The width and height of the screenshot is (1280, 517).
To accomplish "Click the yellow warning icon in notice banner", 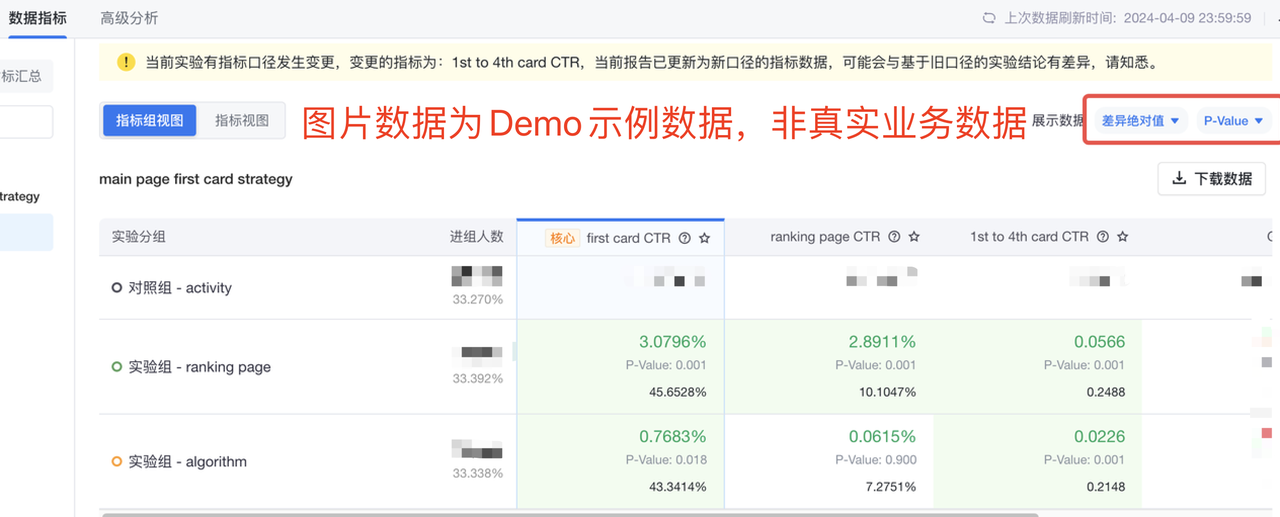I will 126,62.
